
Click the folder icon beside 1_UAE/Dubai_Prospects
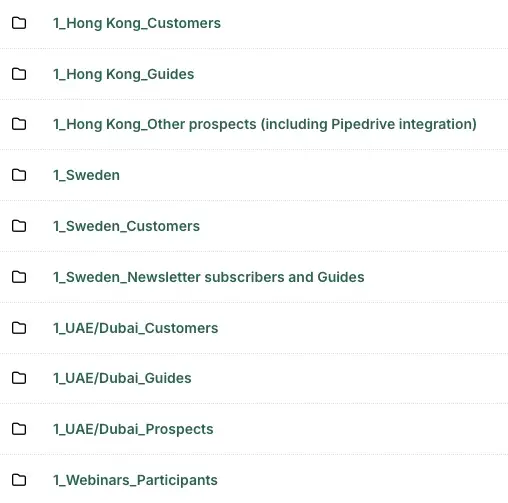click(19, 429)
